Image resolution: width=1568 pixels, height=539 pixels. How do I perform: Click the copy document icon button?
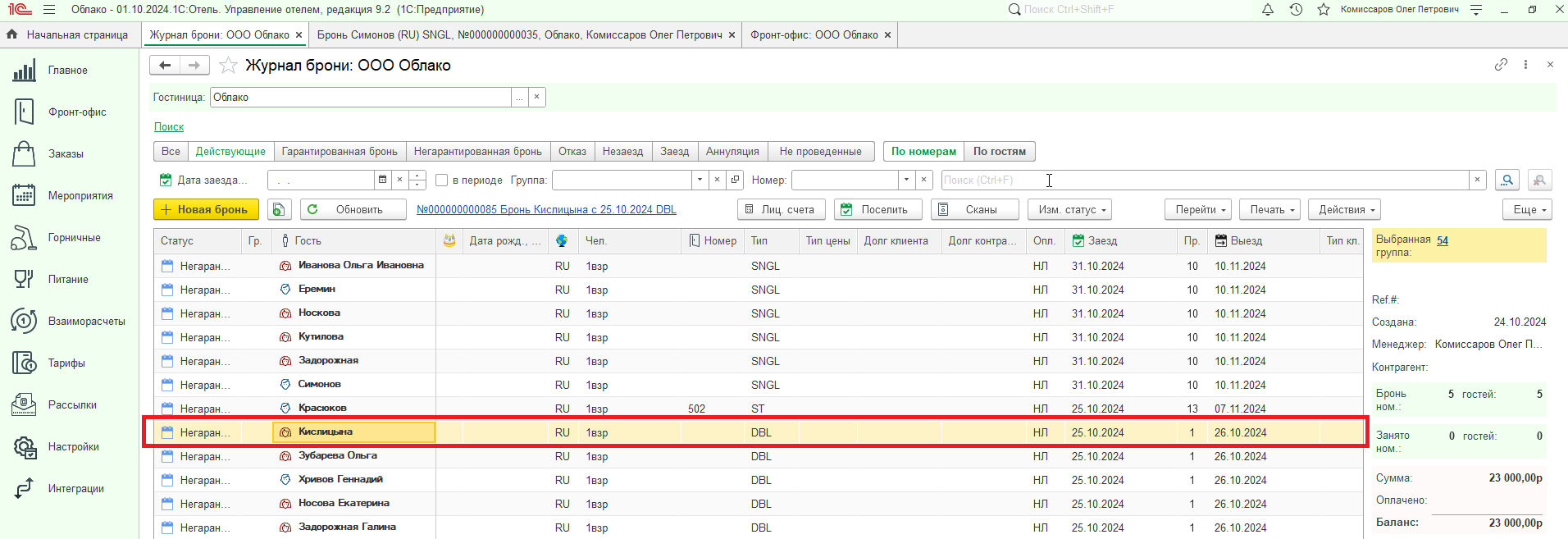[280, 209]
